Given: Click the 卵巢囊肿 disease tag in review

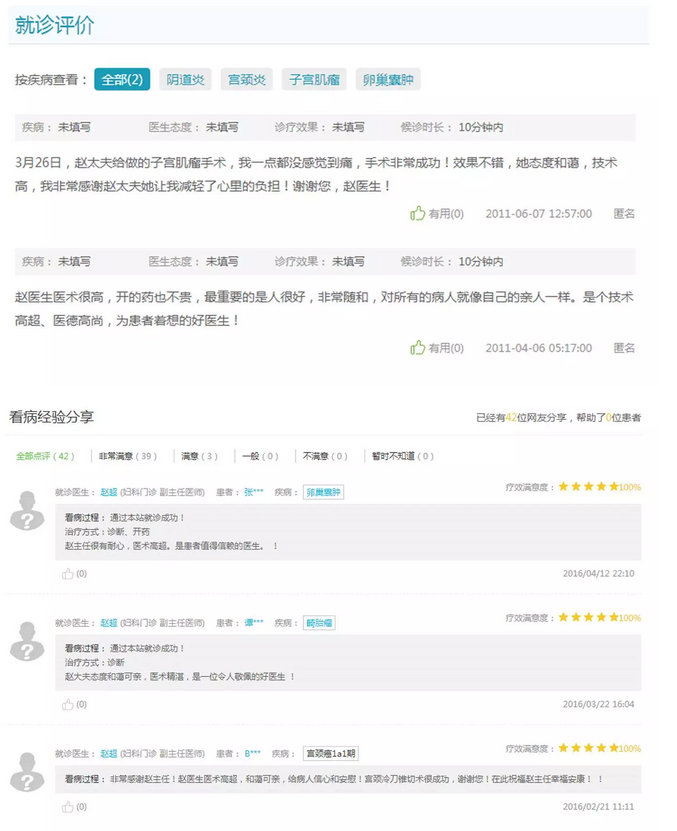Looking at the screenshot, I should (323, 492).
